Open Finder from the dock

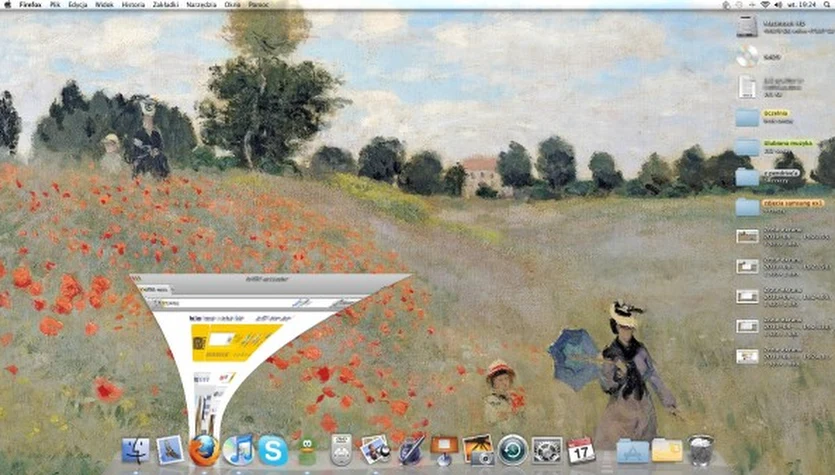(136, 450)
